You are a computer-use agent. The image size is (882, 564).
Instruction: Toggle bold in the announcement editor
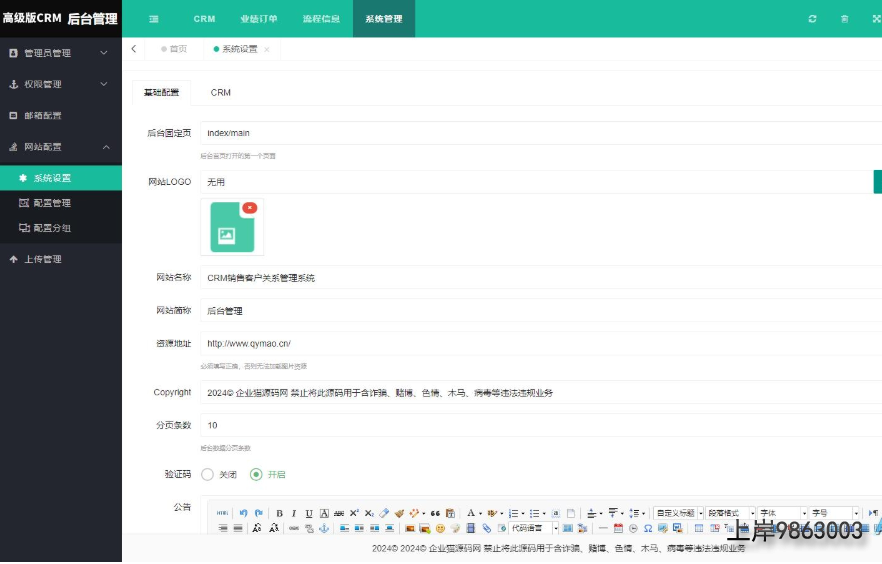280,513
